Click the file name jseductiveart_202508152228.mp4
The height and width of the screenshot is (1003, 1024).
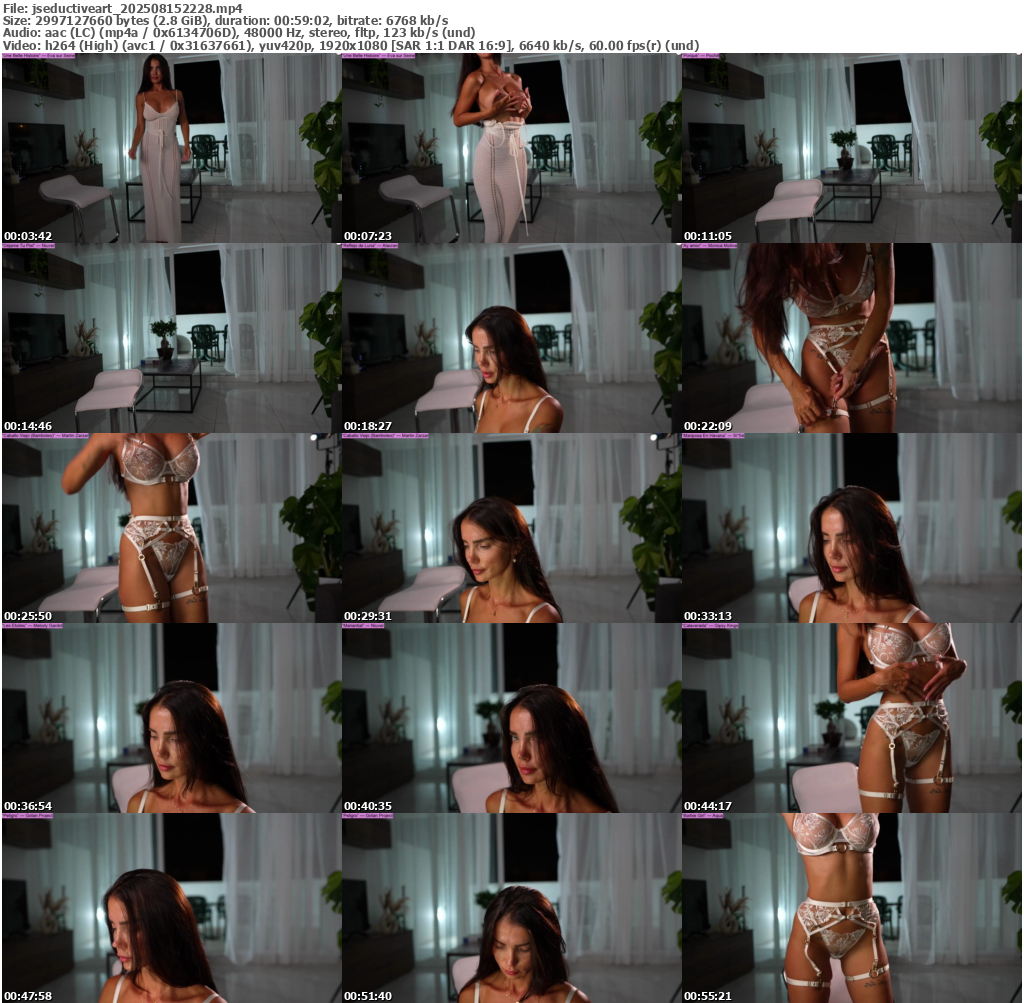(136, 8)
